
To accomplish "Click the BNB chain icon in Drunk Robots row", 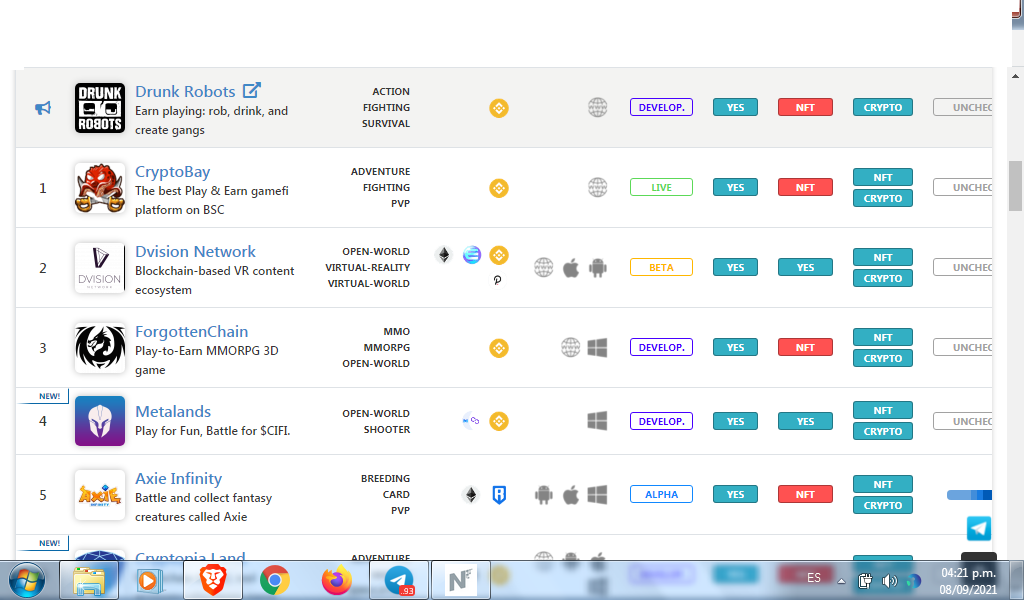I will [x=499, y=108].
